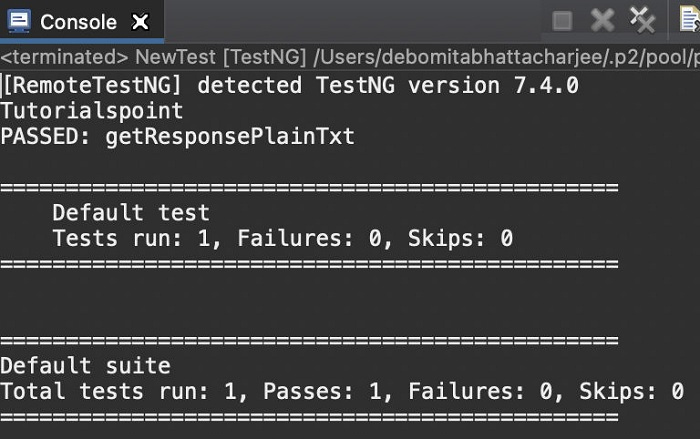The height and width of the screenshot is (439, 700).
Task: Click the getResponsePlainTxt method name
Action: 230,137
